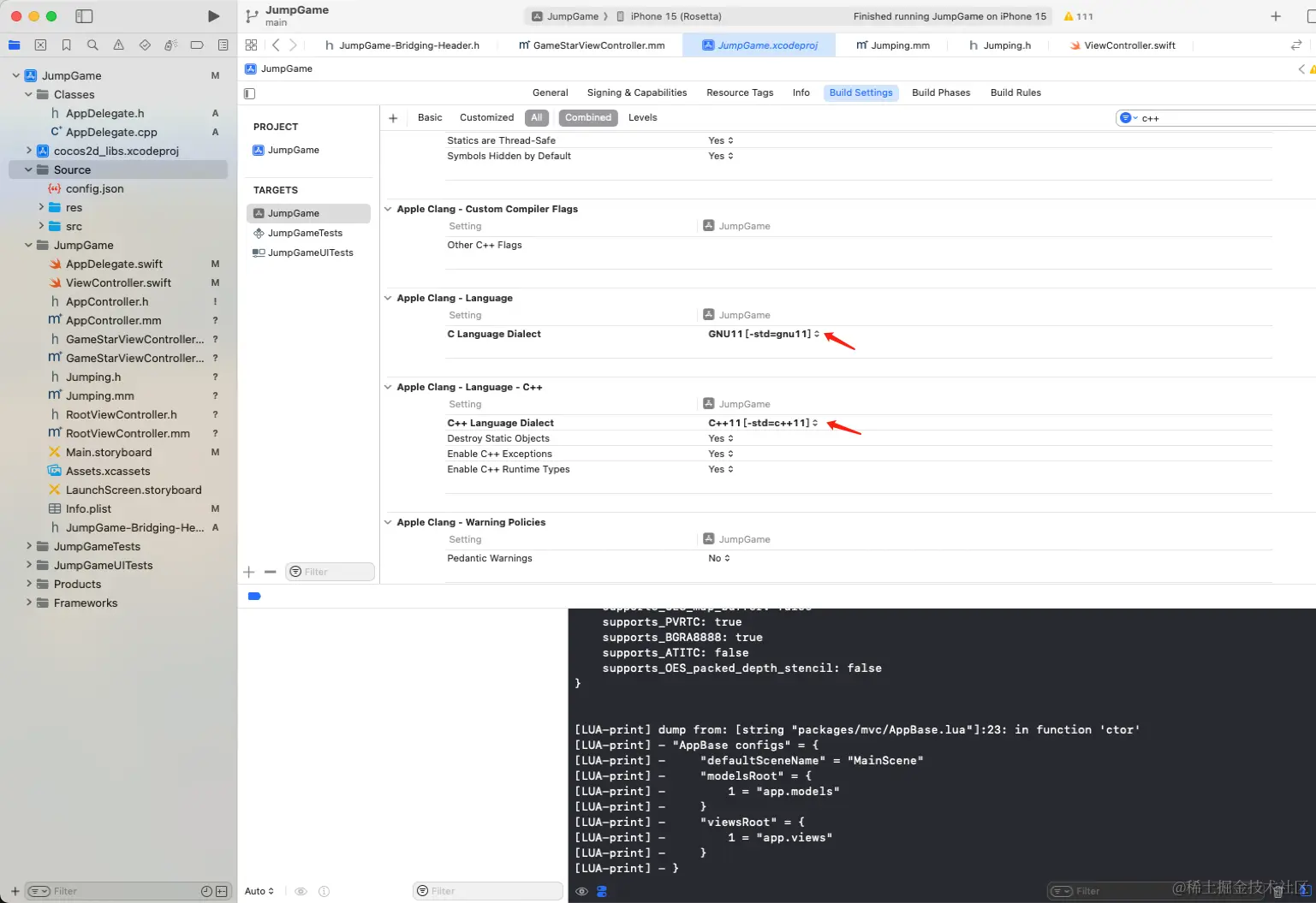Click the console eye icon
The height and width of the screenshot is (903, 1316).
[x=581, y=891]
